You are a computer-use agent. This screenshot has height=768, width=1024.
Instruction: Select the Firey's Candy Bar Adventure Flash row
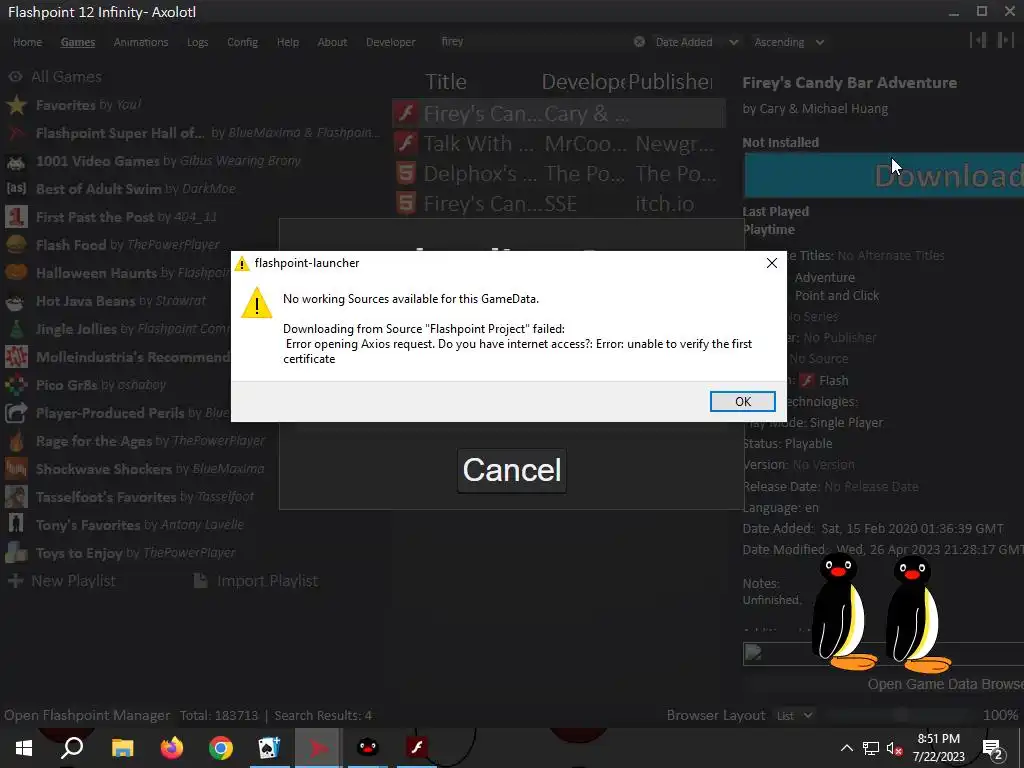click(x=558, y=114)
